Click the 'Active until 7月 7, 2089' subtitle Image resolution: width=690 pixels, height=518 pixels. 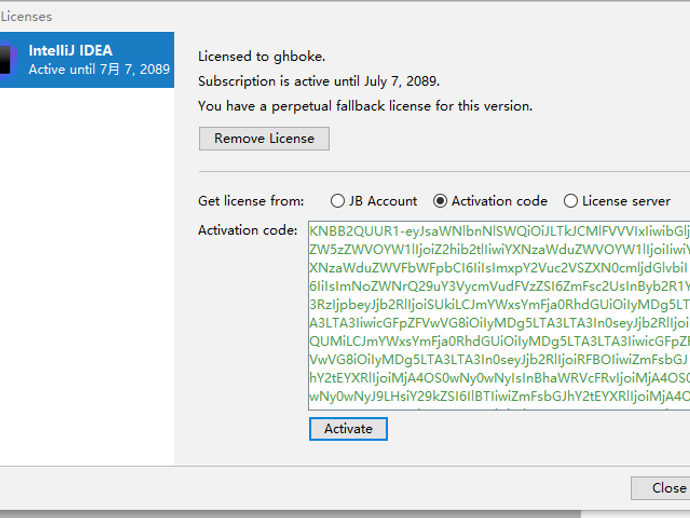pos(99,70)
